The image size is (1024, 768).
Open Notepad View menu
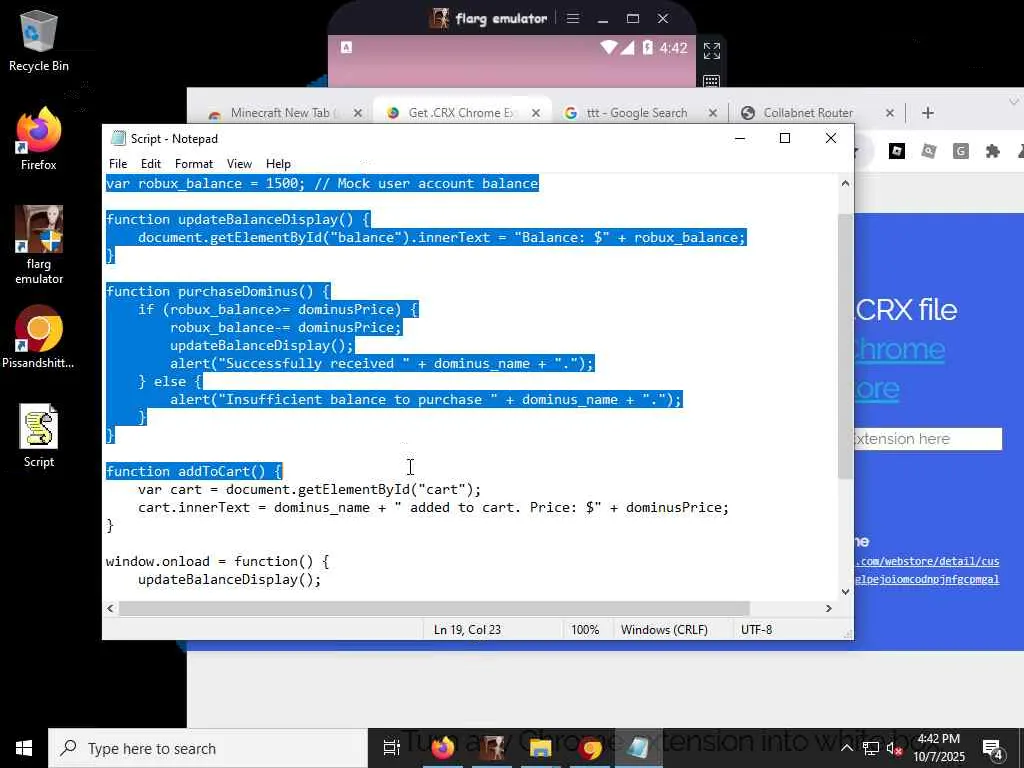[239, 164]
